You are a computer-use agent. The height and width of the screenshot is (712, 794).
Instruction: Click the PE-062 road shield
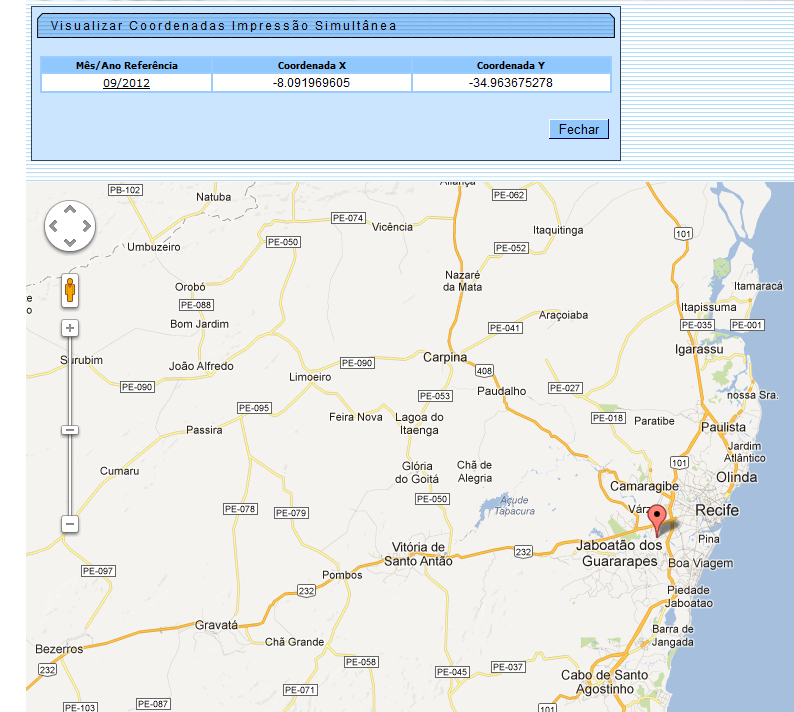(509, 195)
